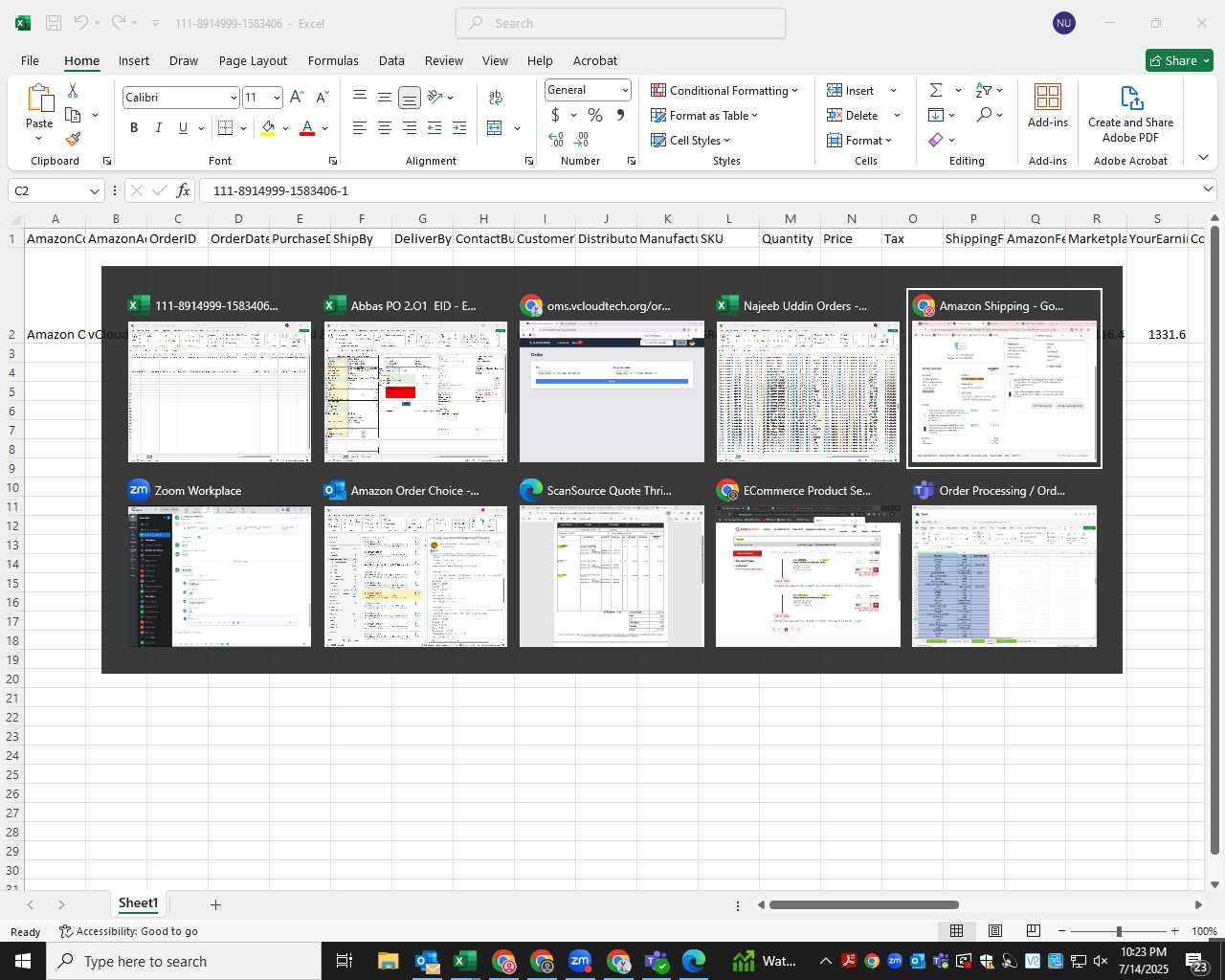The image size is (1225, 980).
Task: Toggle Middle Align in the Alignment group
Action: (385, 97)
